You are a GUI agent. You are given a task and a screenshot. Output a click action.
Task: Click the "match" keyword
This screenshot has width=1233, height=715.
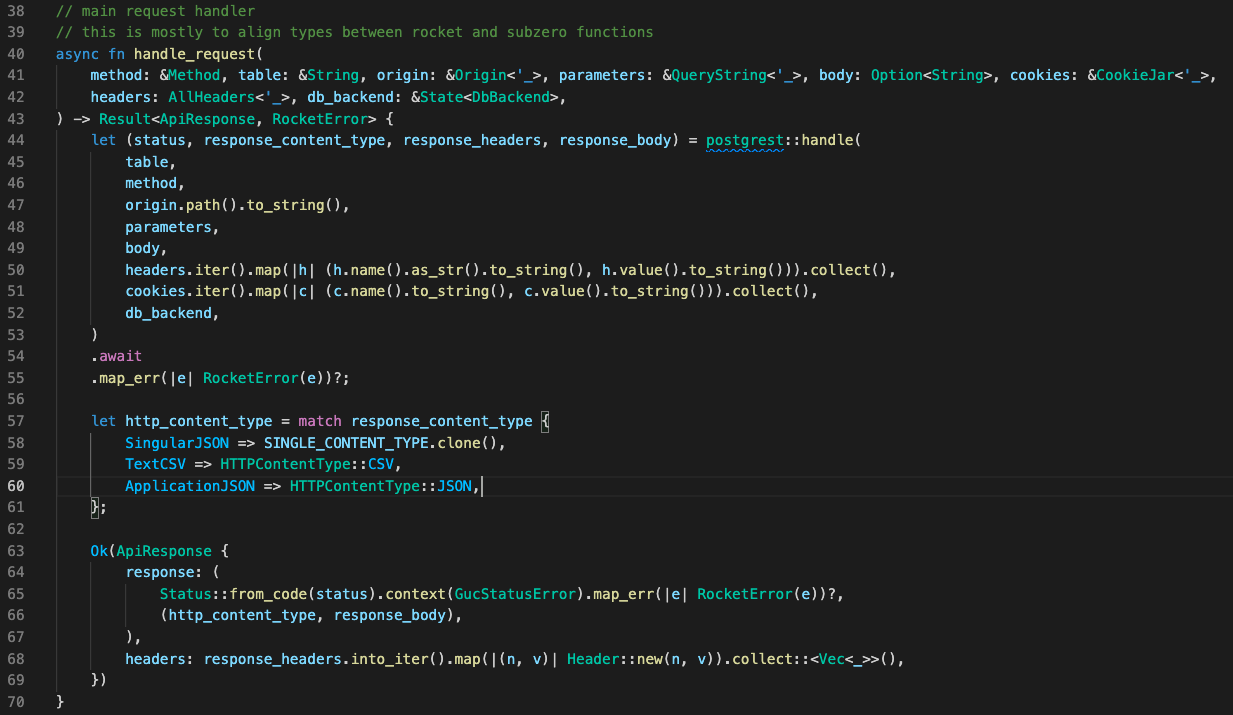click(320, 421)
